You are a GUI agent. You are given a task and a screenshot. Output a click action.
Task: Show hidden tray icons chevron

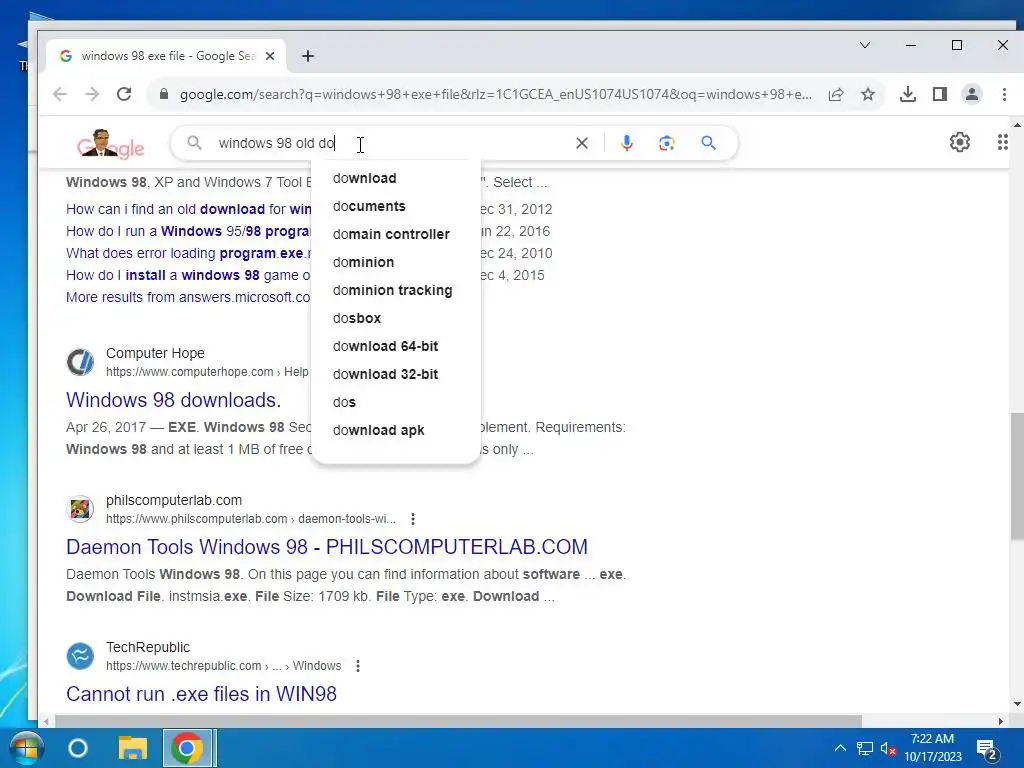pyautogui.click(x=840, y=748)
